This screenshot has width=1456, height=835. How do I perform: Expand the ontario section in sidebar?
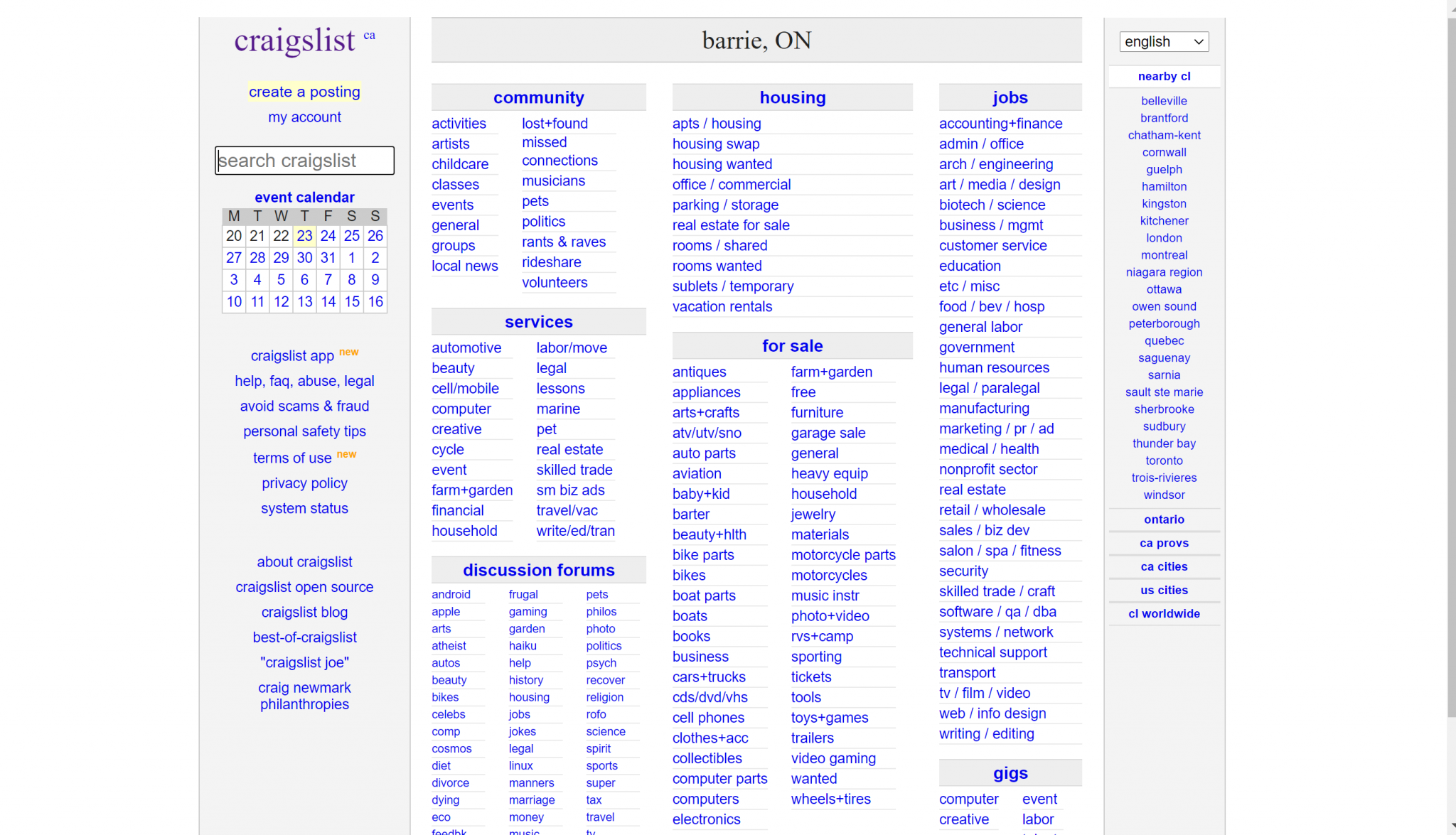pyautogui.click(x=1164, y=519)
